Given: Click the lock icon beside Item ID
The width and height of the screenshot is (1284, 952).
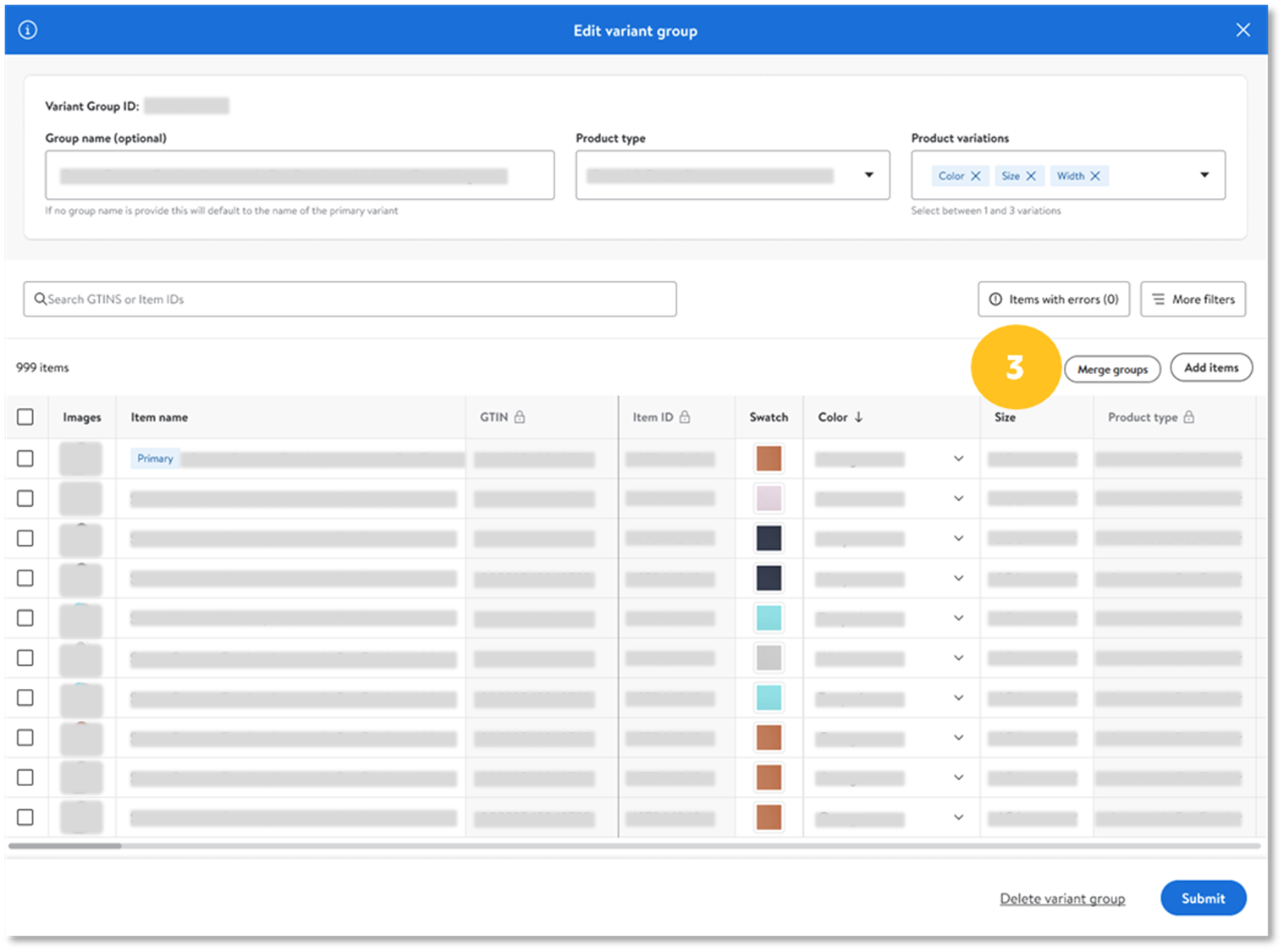Looking at the screenshot, I should 685,417.
